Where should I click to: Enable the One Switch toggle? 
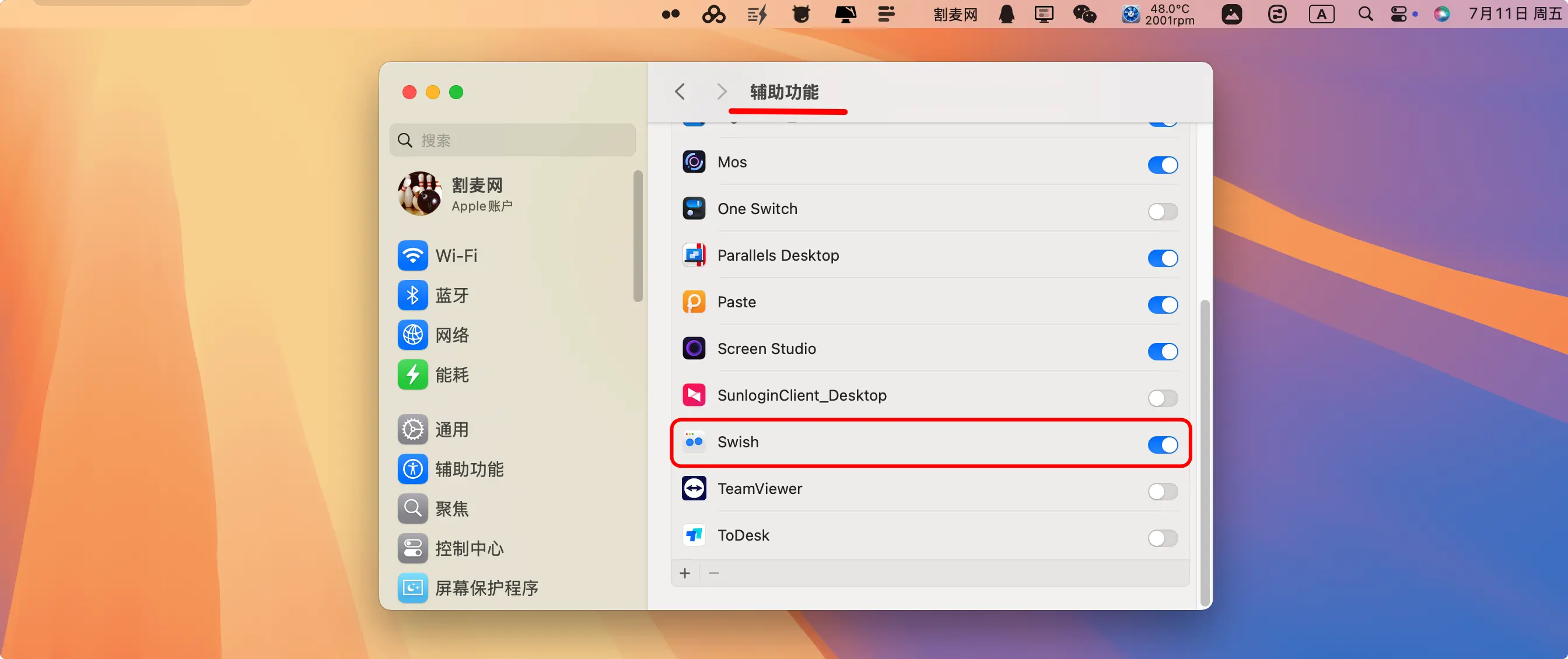(x=1162, y=211)
